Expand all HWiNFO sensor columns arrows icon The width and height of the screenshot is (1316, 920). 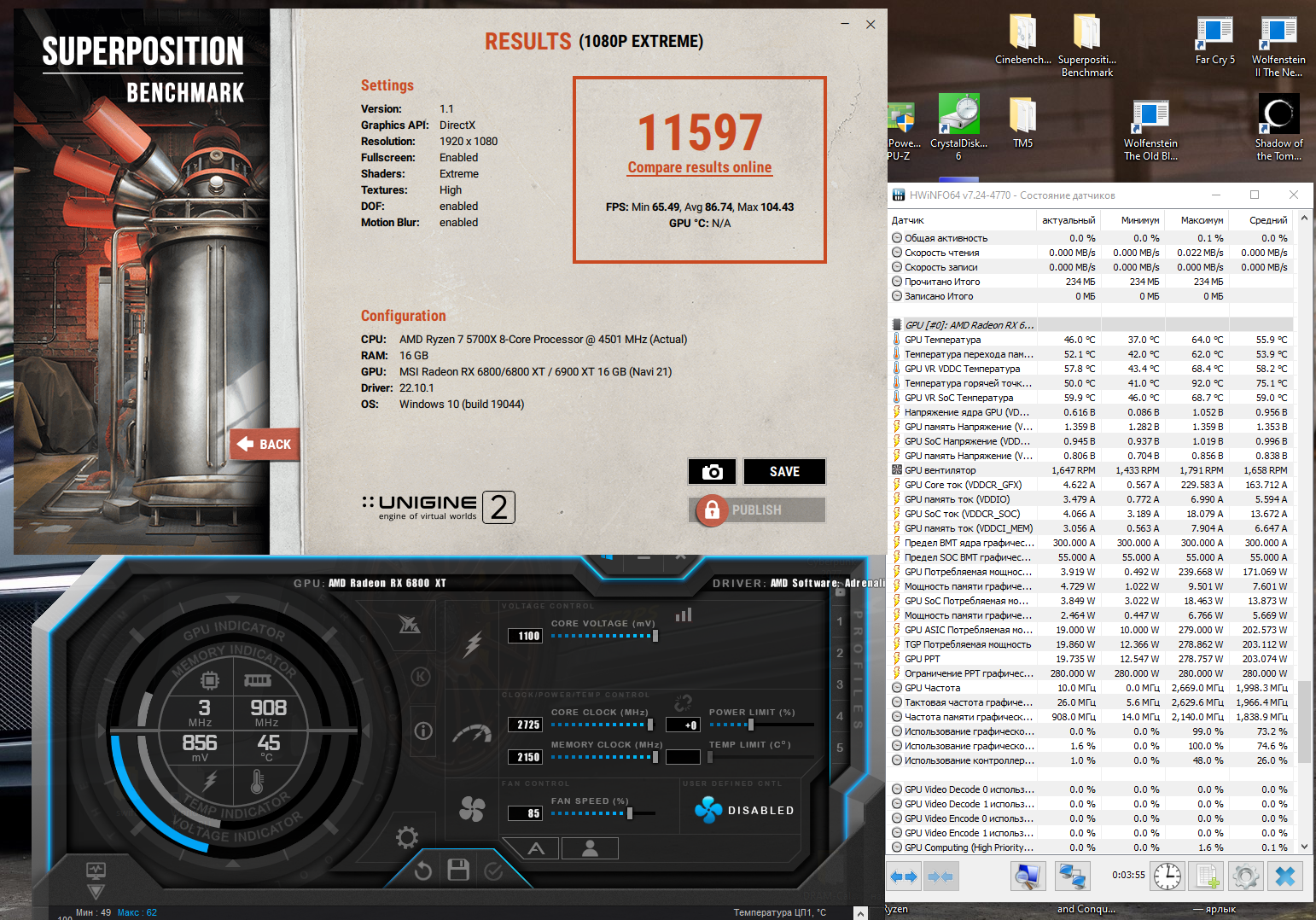coord(904,876)
